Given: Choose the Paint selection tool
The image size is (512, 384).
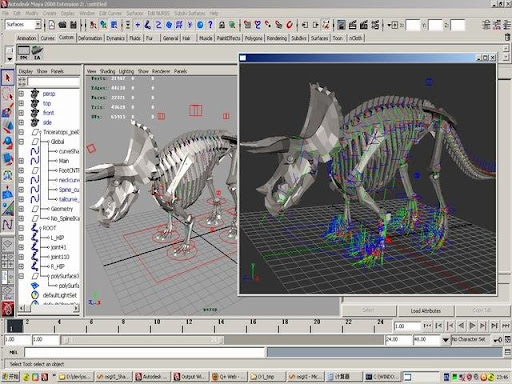Looking at the screenshot, I should (8, 110).
